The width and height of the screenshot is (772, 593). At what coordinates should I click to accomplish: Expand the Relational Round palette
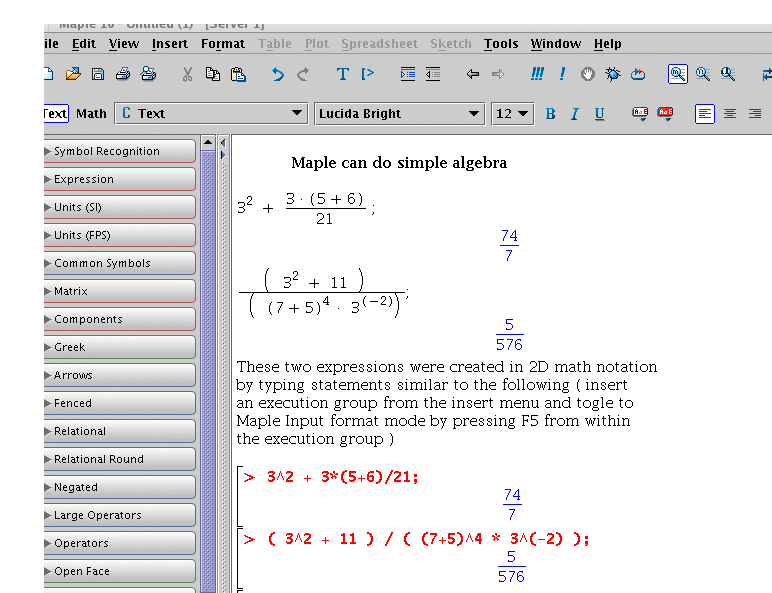(120, 460)
